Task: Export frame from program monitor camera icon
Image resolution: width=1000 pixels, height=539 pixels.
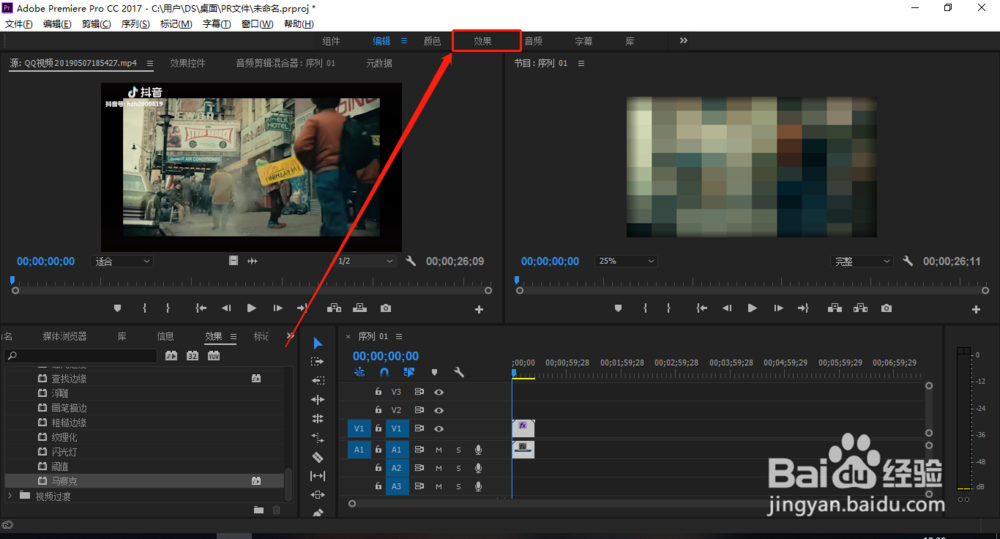Action: pos(886,308)
